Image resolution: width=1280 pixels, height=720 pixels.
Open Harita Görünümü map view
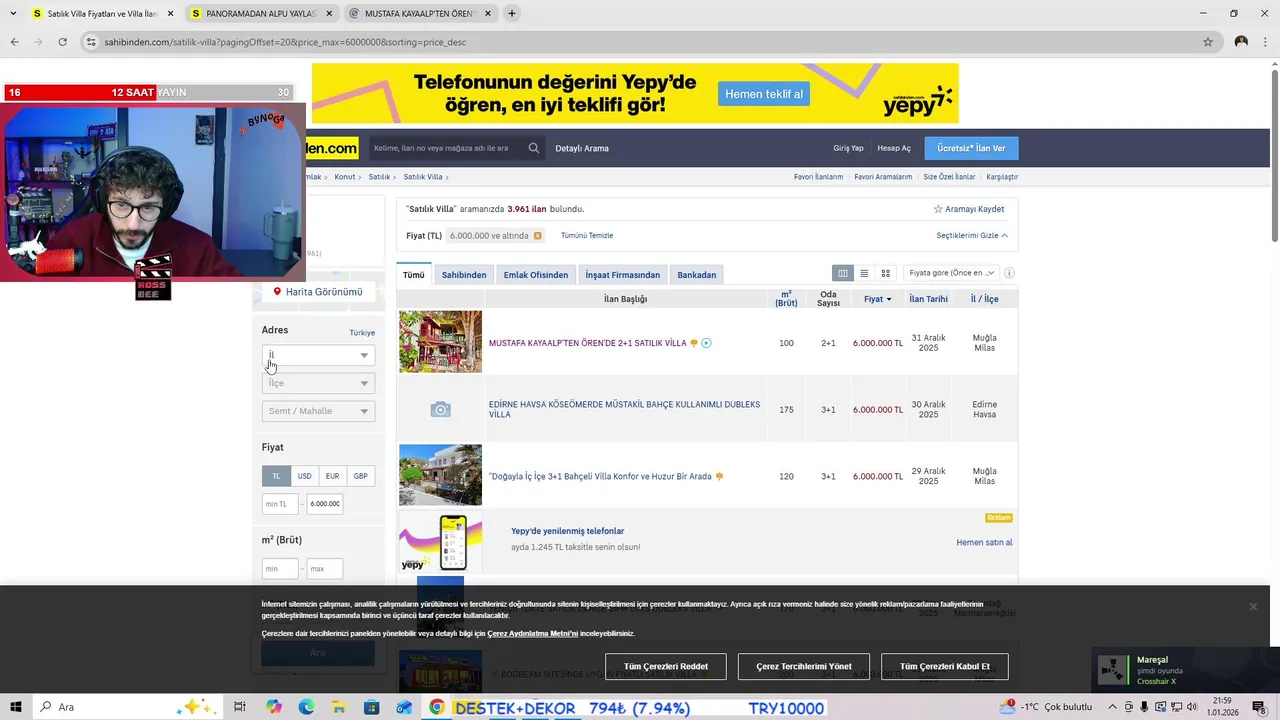coord(318,292)
